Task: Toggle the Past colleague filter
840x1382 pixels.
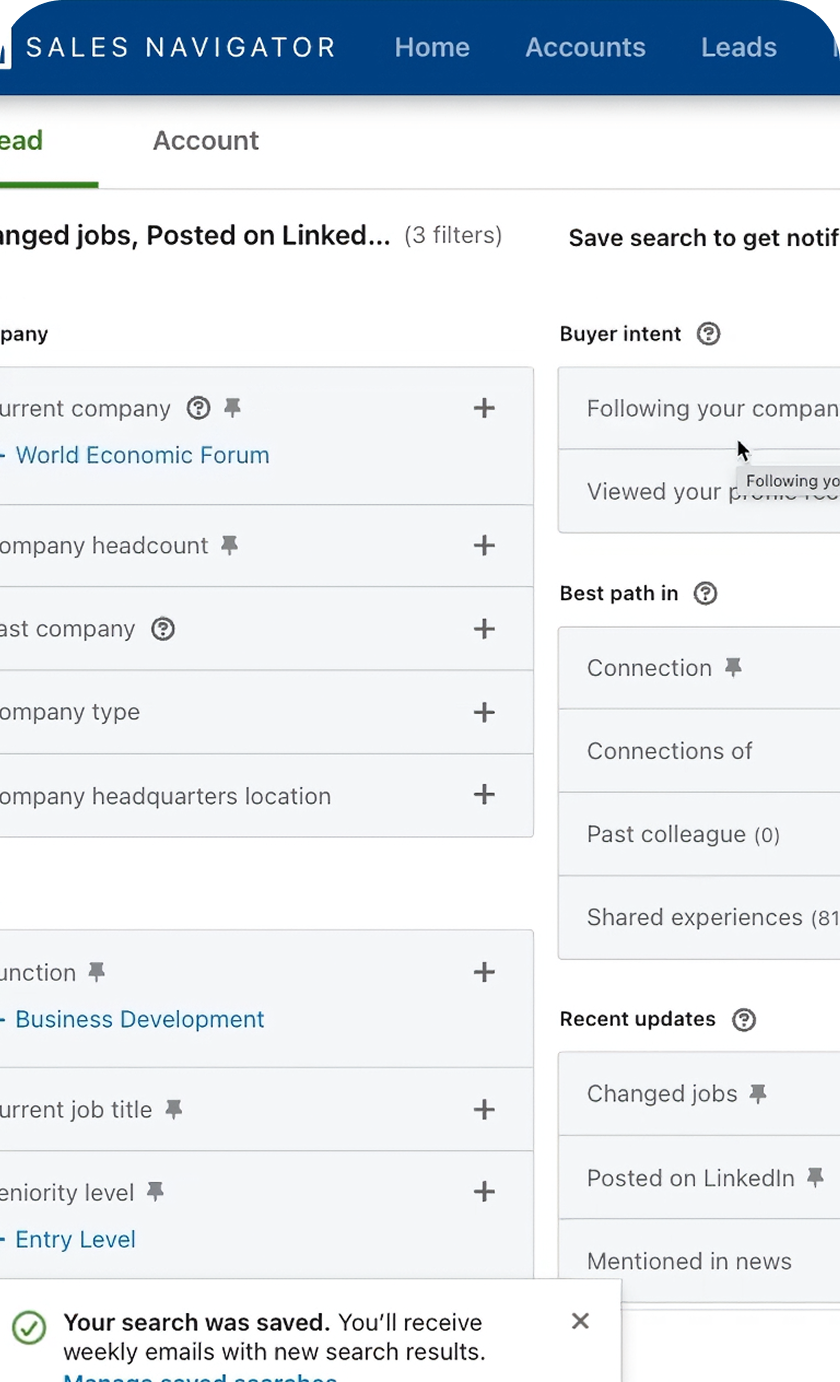Action: 699,834
